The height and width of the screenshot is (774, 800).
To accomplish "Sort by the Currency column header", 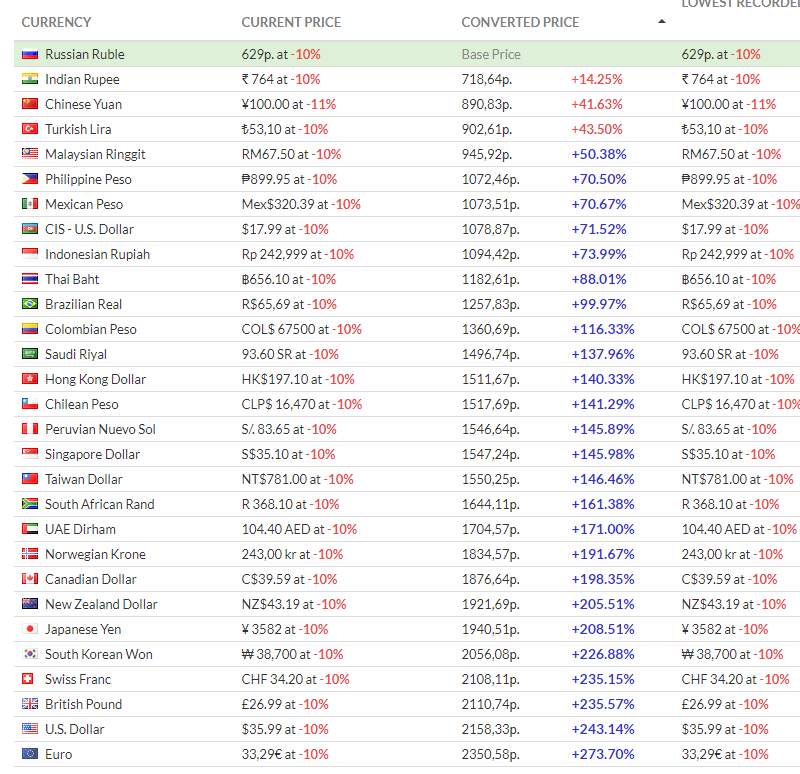I will pos(56,22).
